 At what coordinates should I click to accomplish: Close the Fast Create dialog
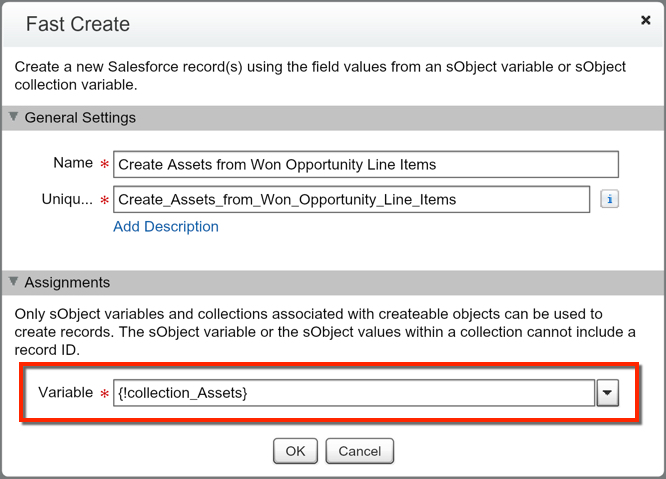[645, 20]
